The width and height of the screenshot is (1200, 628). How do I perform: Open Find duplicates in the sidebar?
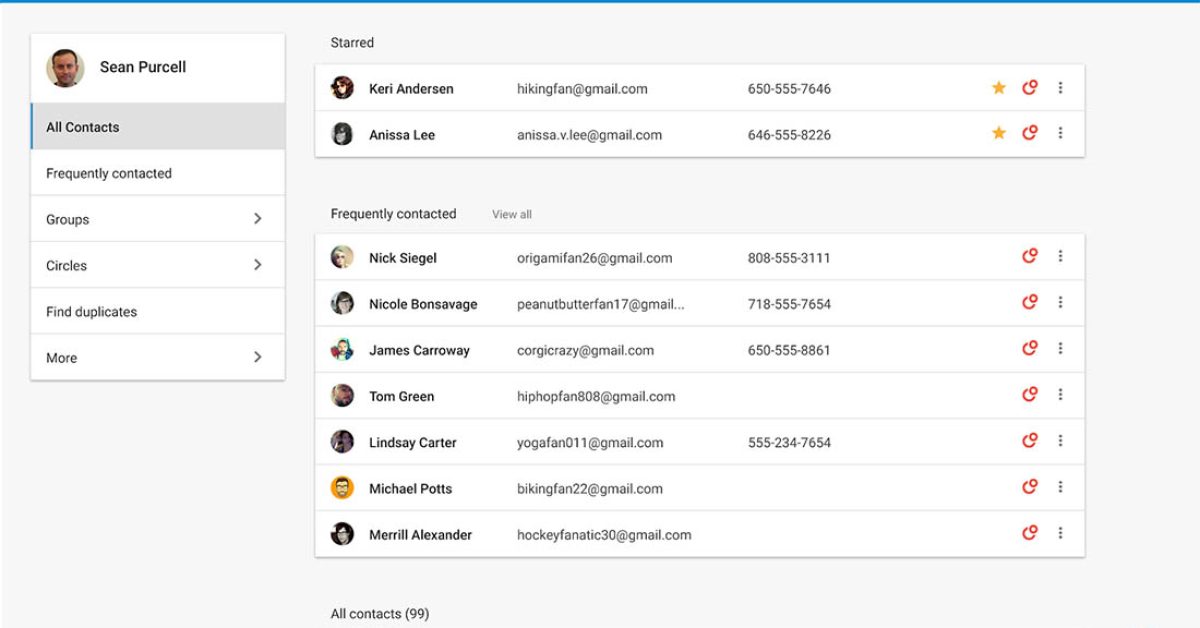click(x=91, y=311)
